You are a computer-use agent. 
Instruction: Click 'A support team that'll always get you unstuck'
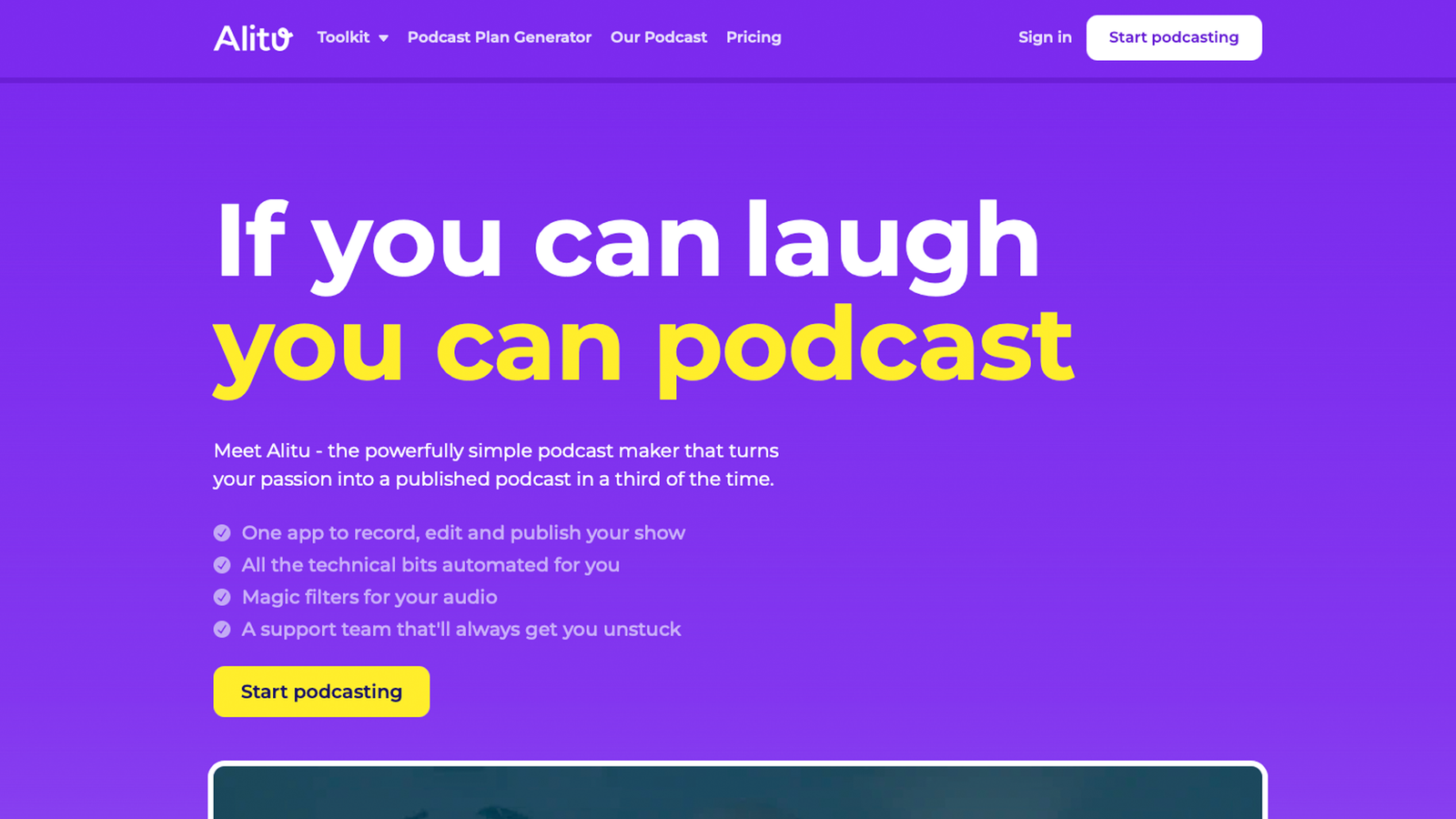pyautogui.click(x=460, y=629)
